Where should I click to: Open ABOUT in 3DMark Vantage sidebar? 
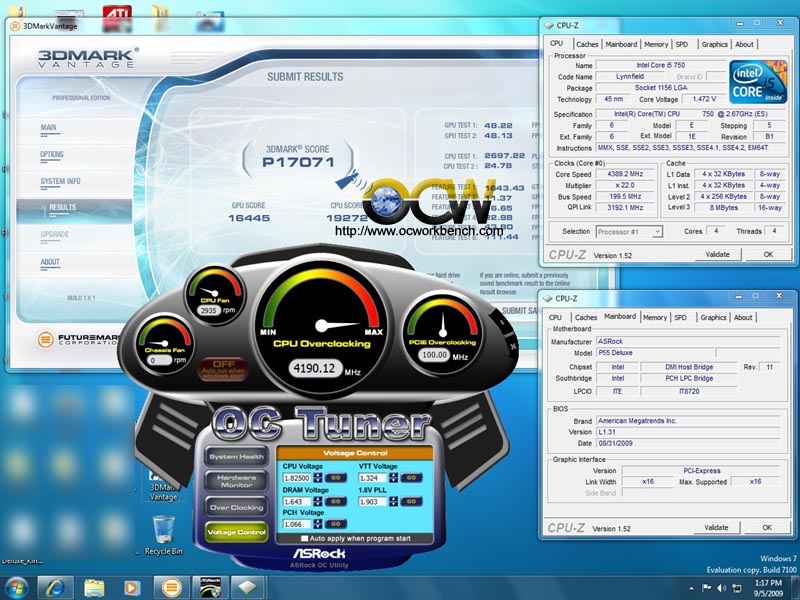(50, 262)
